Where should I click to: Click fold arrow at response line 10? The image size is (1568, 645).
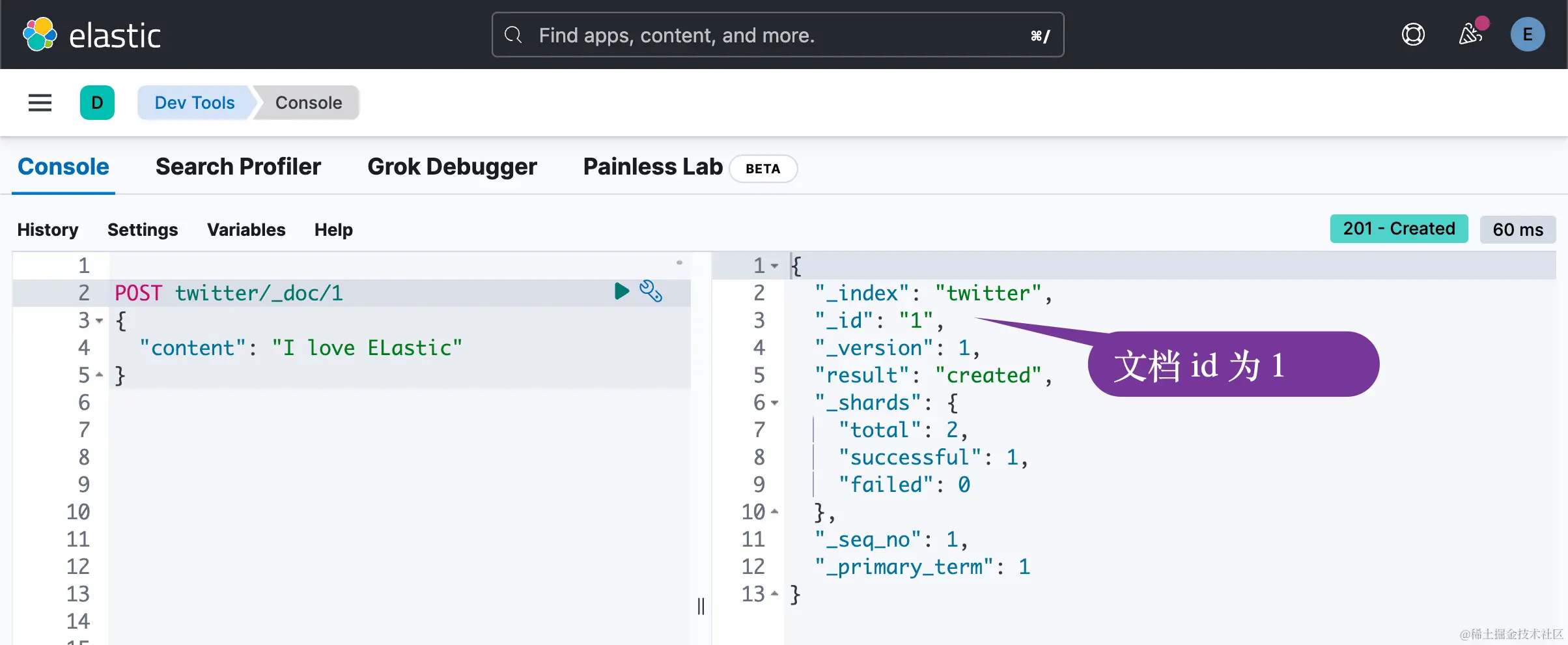(774, 511)
